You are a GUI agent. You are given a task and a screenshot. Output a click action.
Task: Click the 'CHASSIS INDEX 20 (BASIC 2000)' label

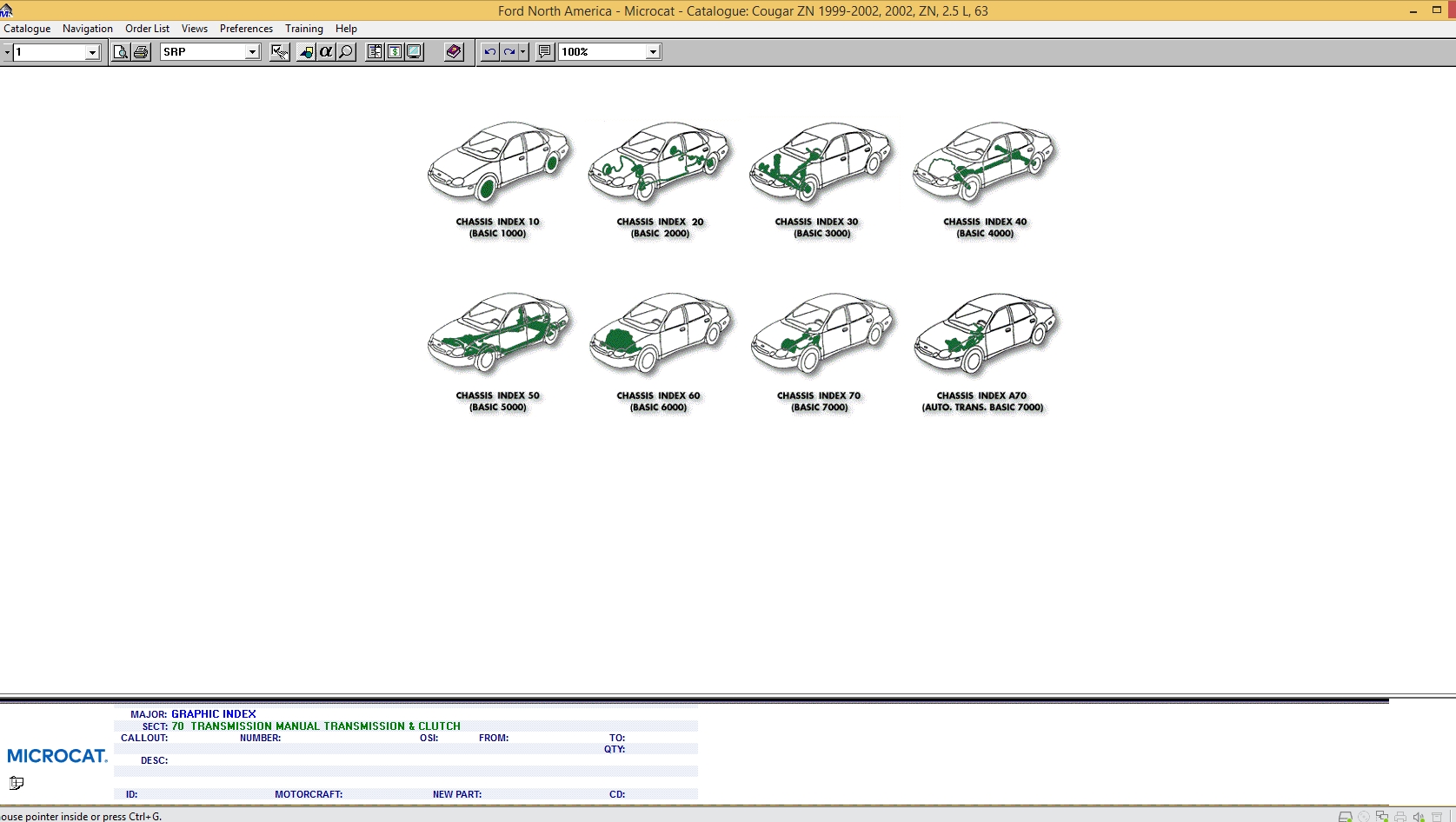(661, 228)
